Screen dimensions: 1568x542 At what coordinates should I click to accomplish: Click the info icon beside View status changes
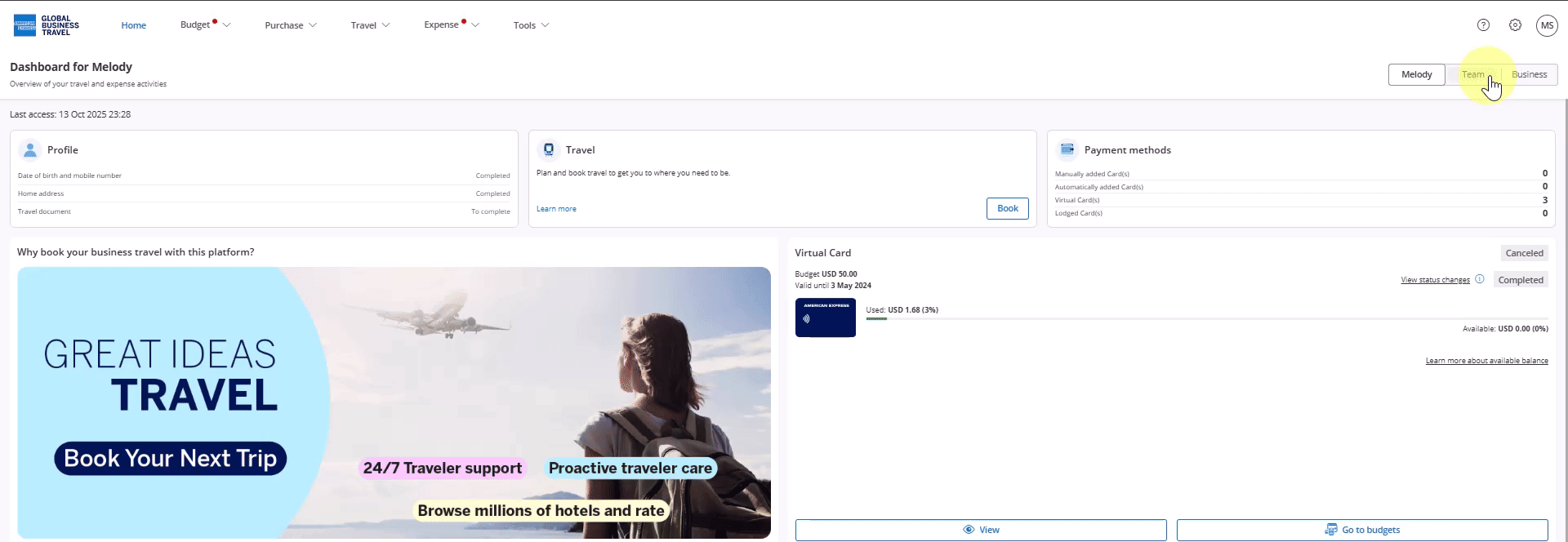(1479, 279)
